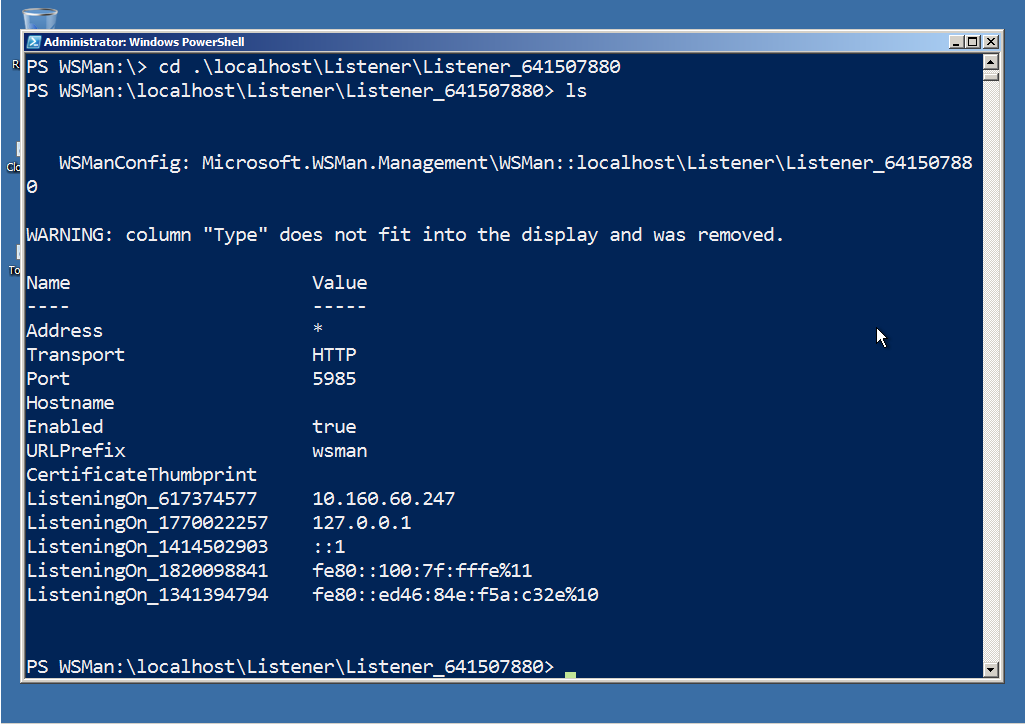1025x724 pixels.
Task: Click the loopback address 127.0.0.1
Action: click(x=361, y=523)
